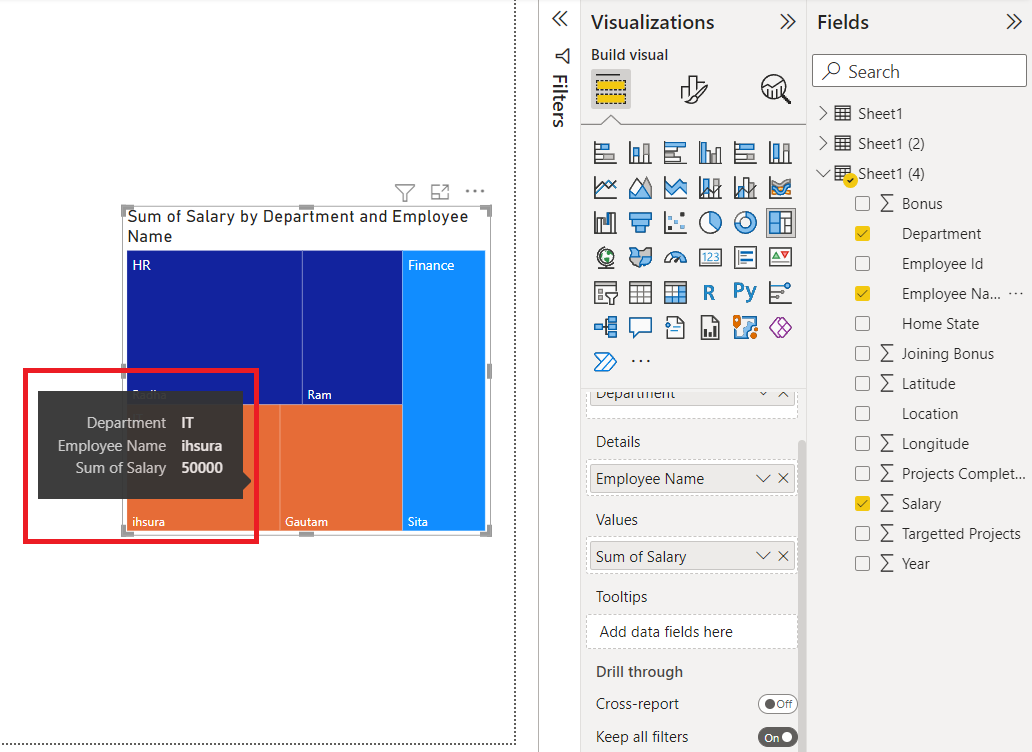Select the Power Apps visual

coord(780,327)
